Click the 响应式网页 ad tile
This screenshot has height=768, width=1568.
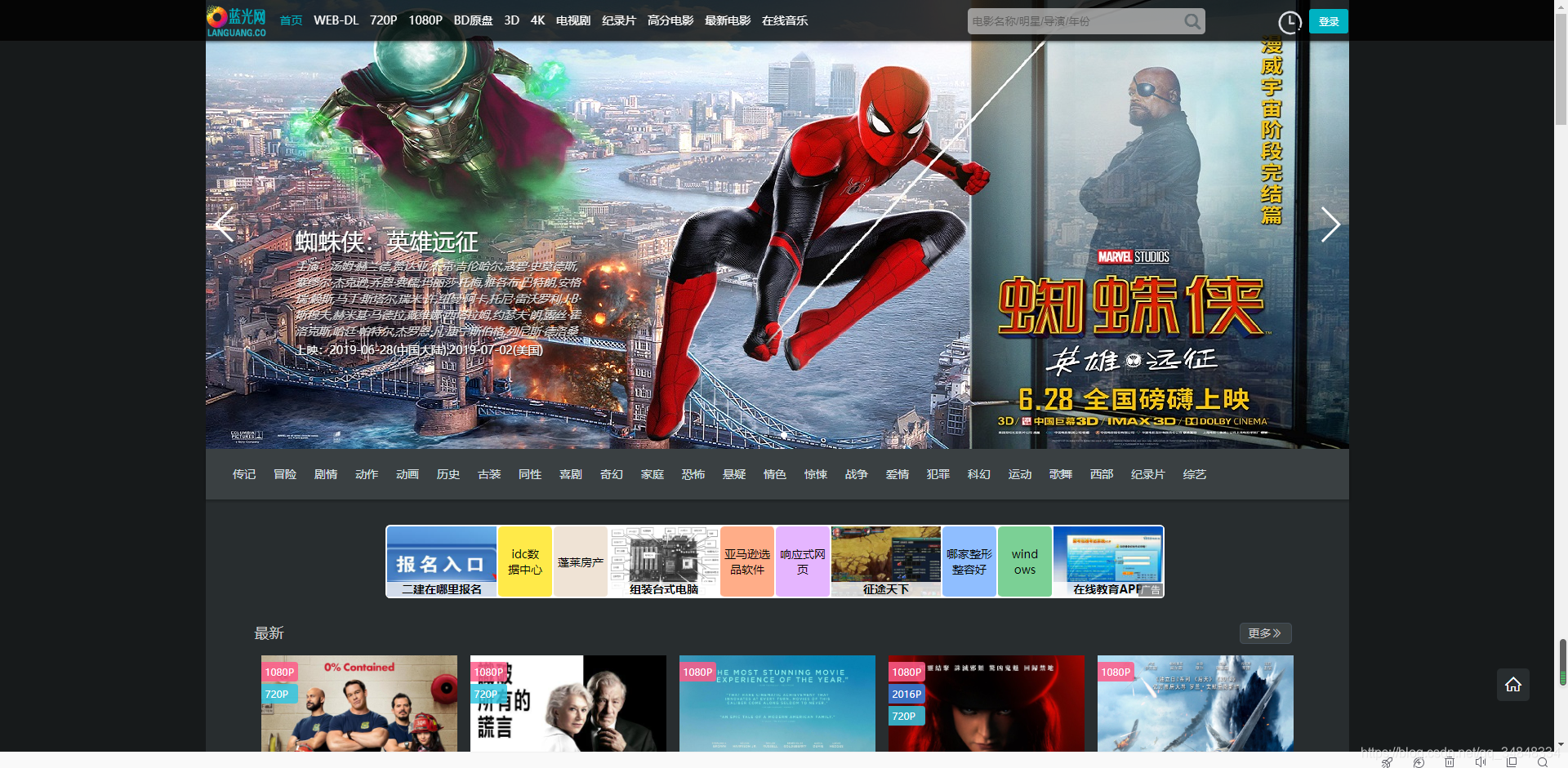(803, 562)
